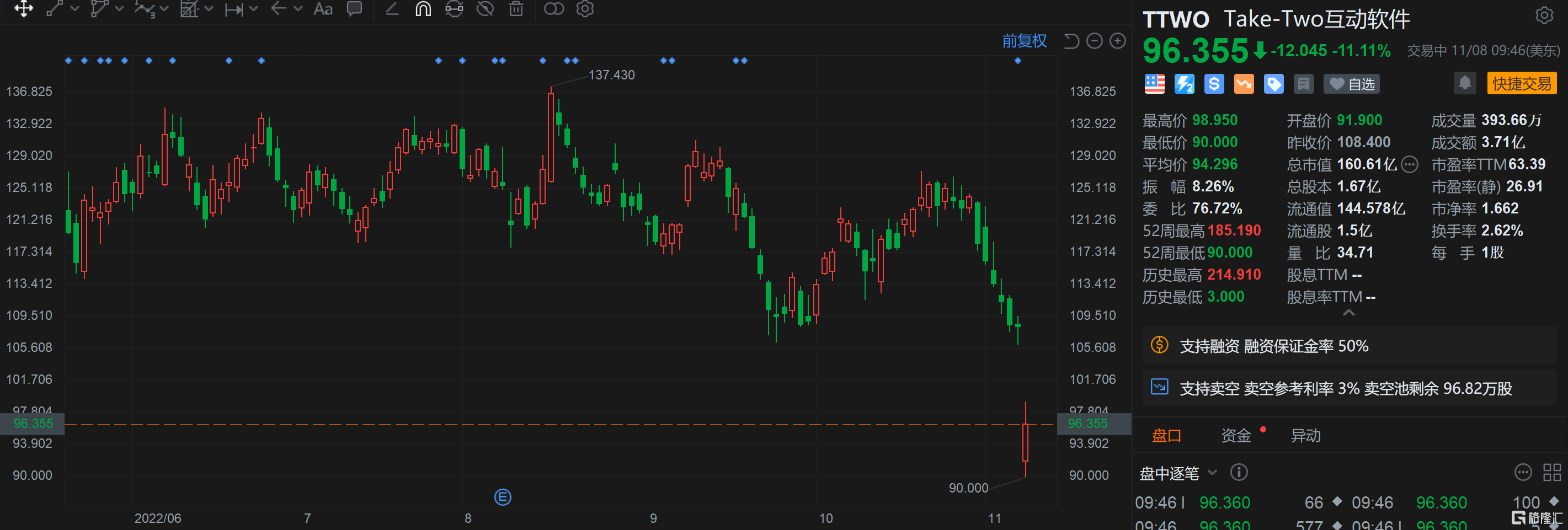1568x530 pixels.
Task: Click the 137.430 high price label
Action: pyautogui.click(x=611, y=75)
